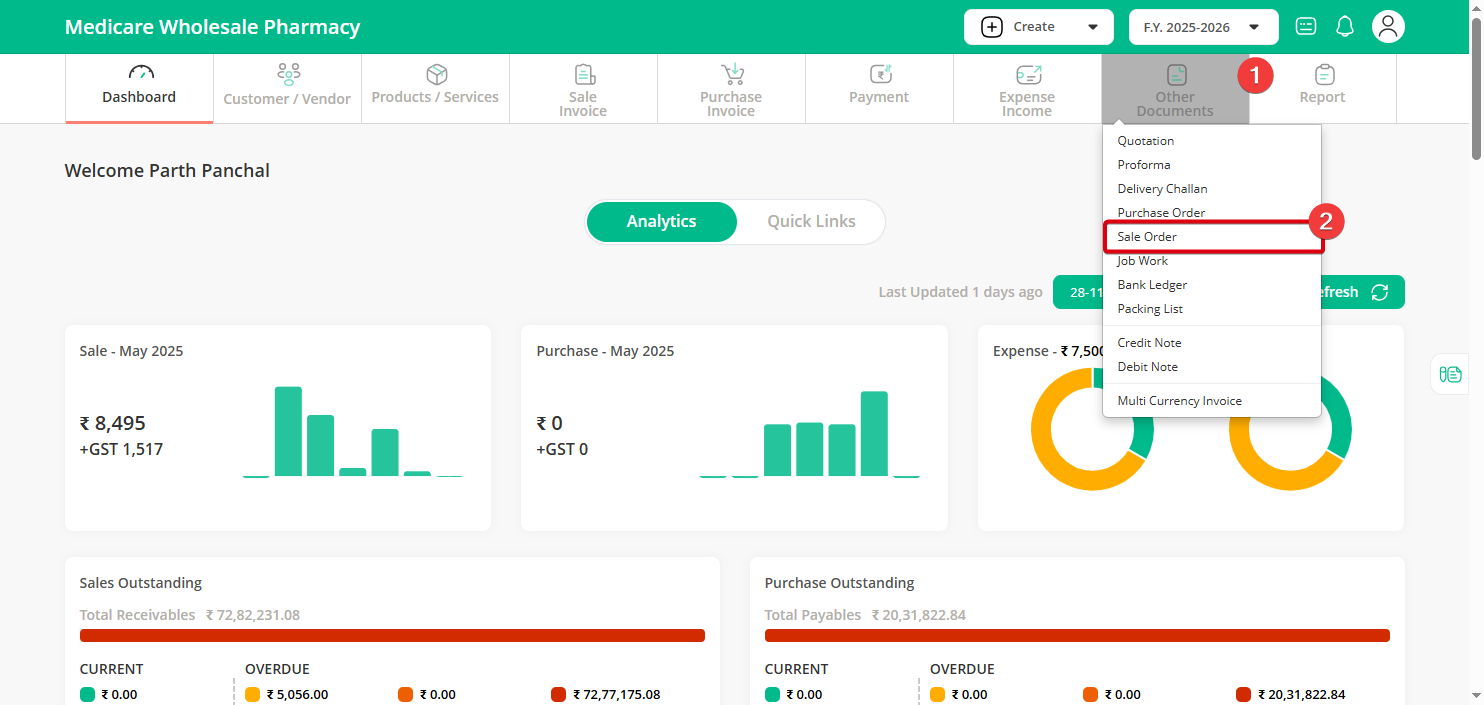
Task: Open the Payment module
Action: click(879, 88)
